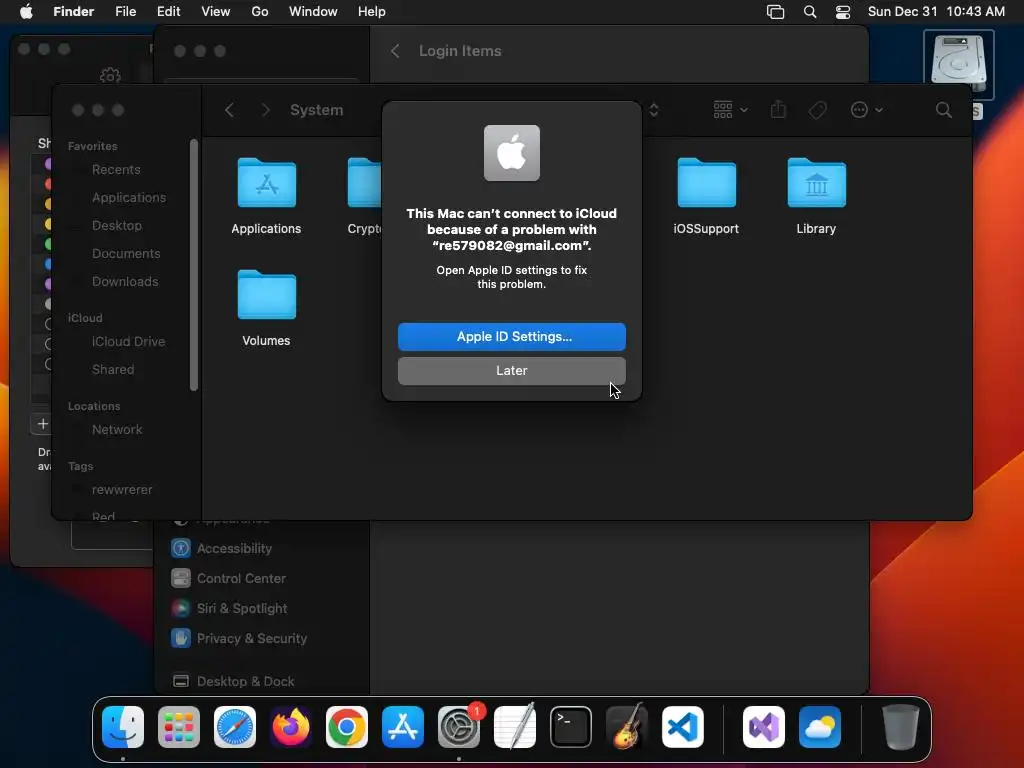This screenshot has height=768, width=1024.
Task: Open Stage Manager menu bar icon
Action: [775, 12]
